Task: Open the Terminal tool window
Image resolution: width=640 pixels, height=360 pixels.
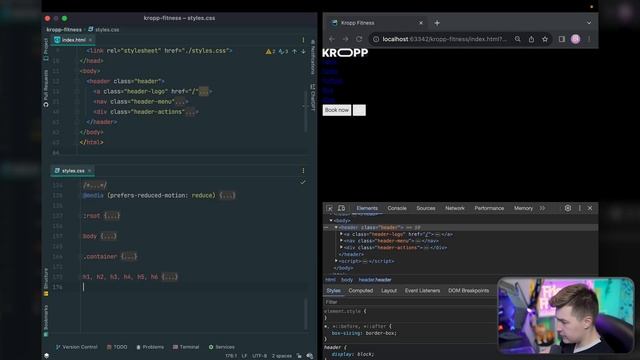Action: pyautogui.click(x=186, y=347)
